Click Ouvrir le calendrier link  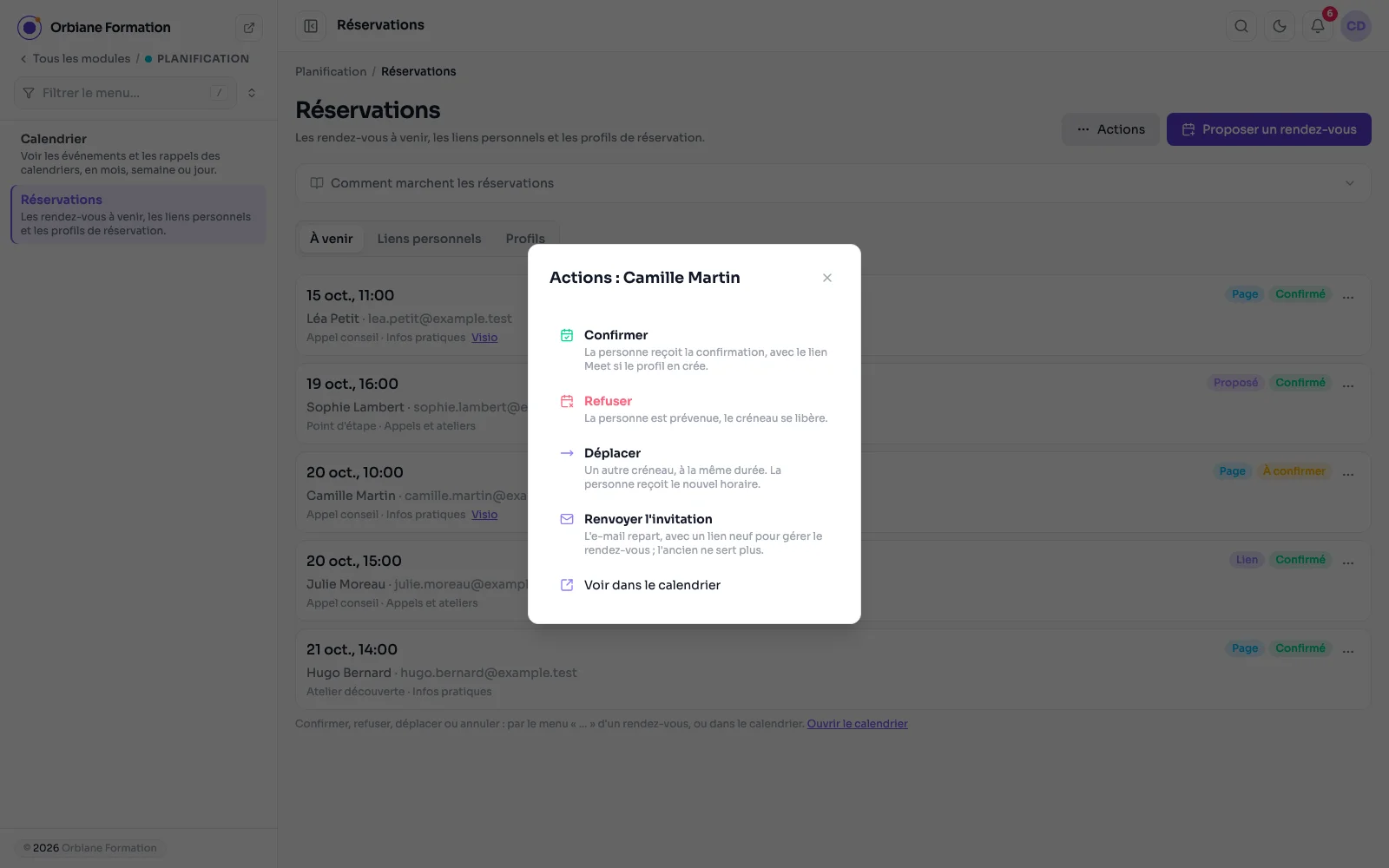tap(858, 724)
